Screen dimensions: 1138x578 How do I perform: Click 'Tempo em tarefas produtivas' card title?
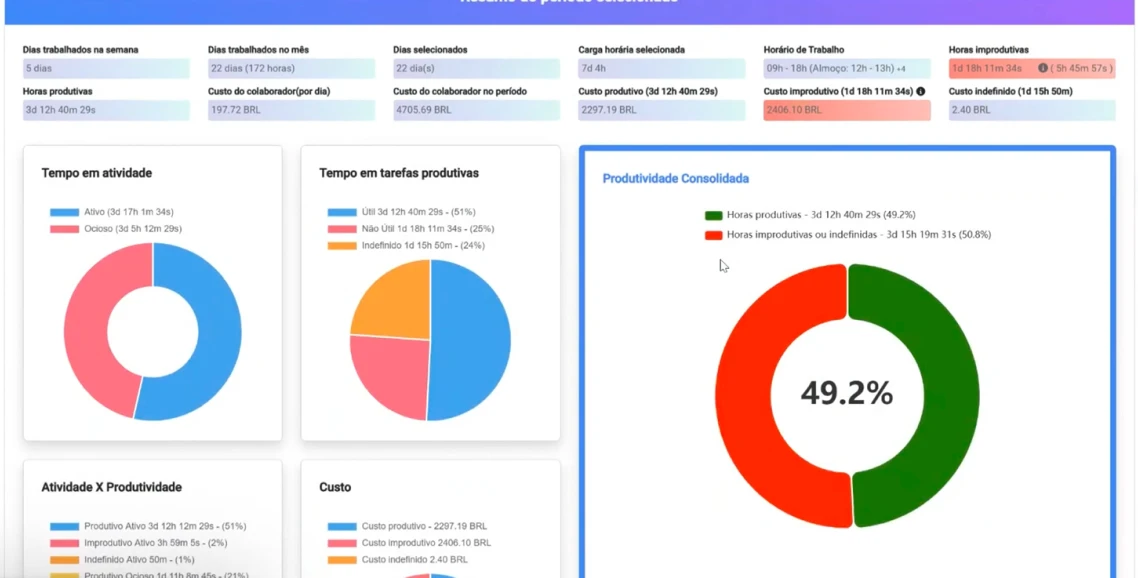(399, 173)
